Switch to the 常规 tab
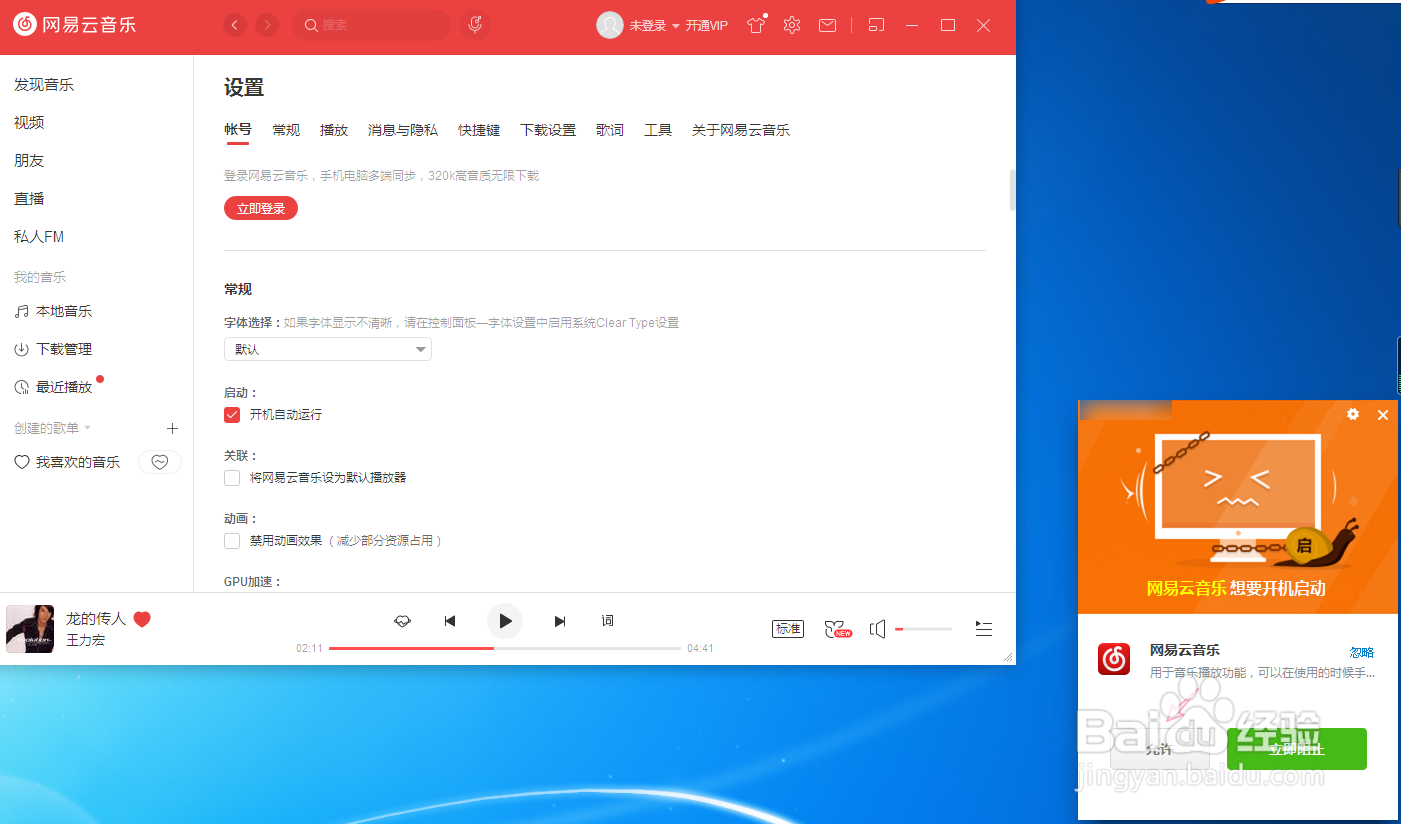 click(286, 130)
